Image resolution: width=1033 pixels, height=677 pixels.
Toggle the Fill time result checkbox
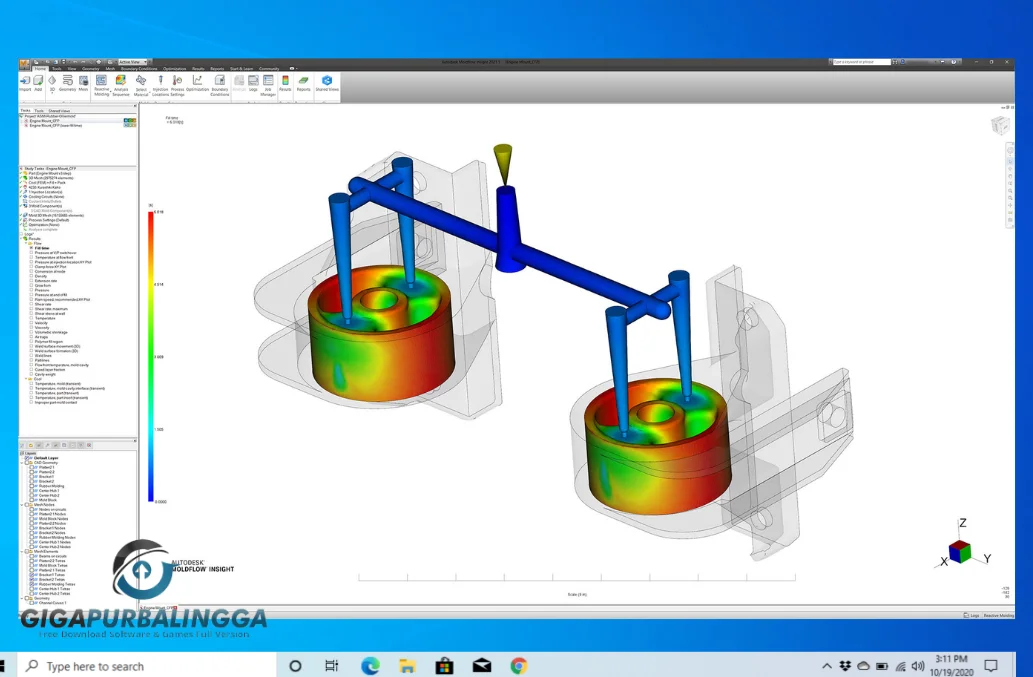31,248
